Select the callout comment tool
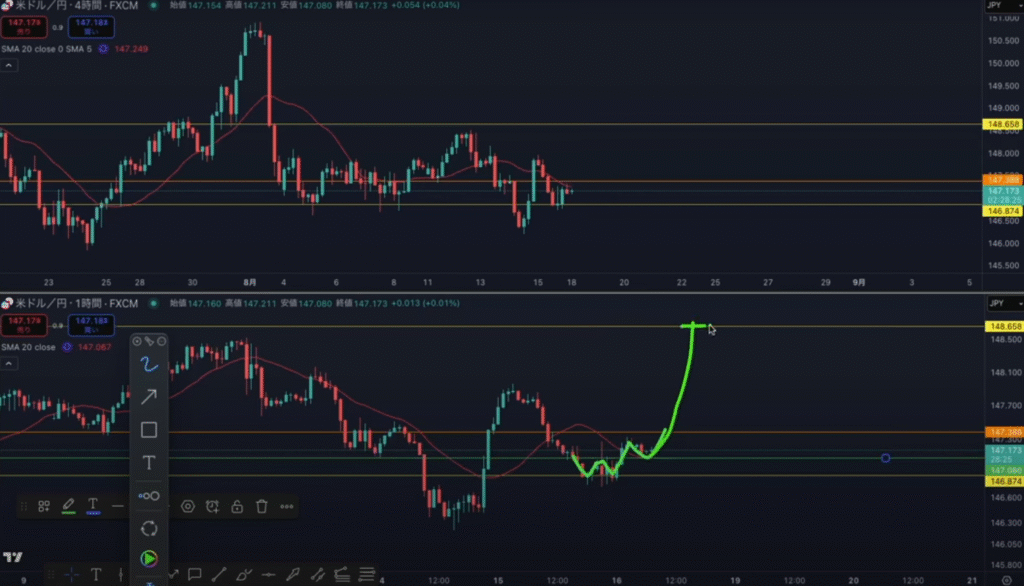Image resolution: width=1024 pixels, height=586 pixels. [195, 575]
